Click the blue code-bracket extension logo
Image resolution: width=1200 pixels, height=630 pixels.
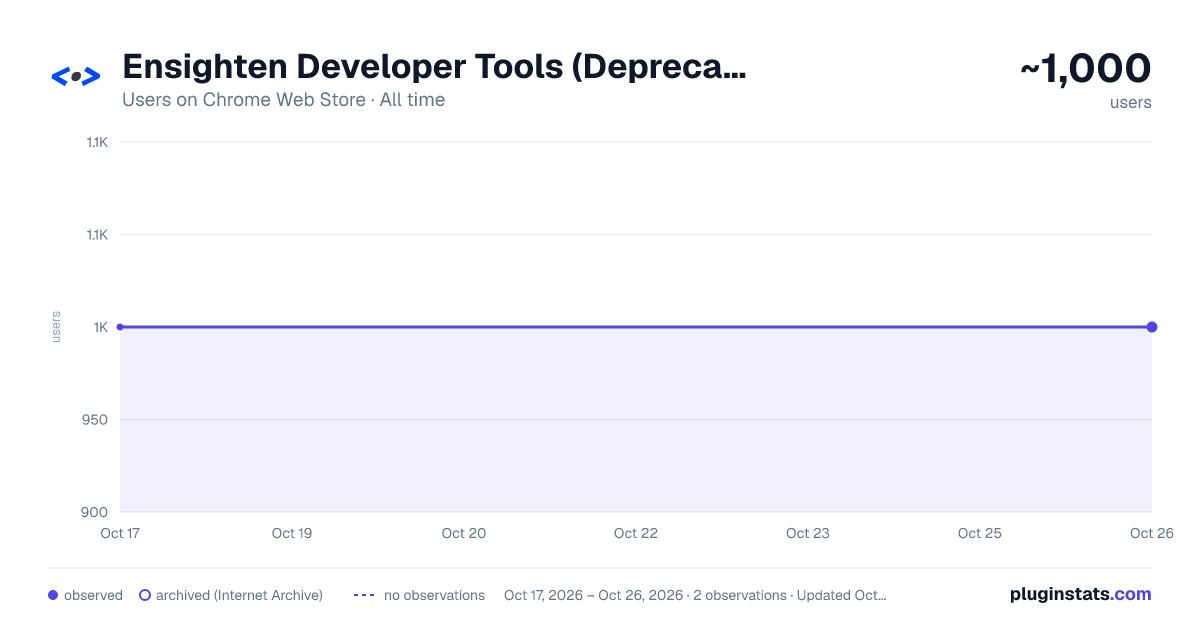pyautogui.click(x=76, y=76)
